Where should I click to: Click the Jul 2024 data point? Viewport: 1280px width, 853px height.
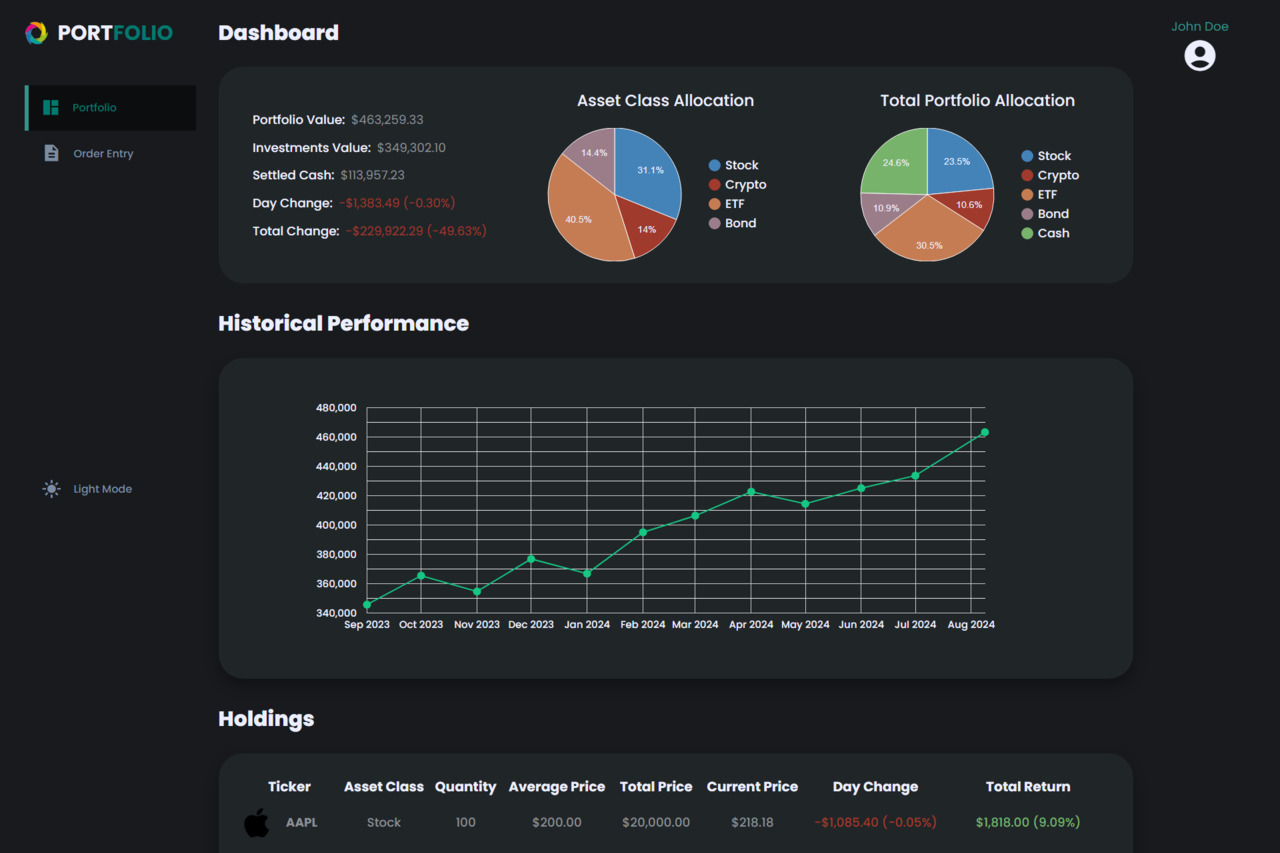pos(915,475)
